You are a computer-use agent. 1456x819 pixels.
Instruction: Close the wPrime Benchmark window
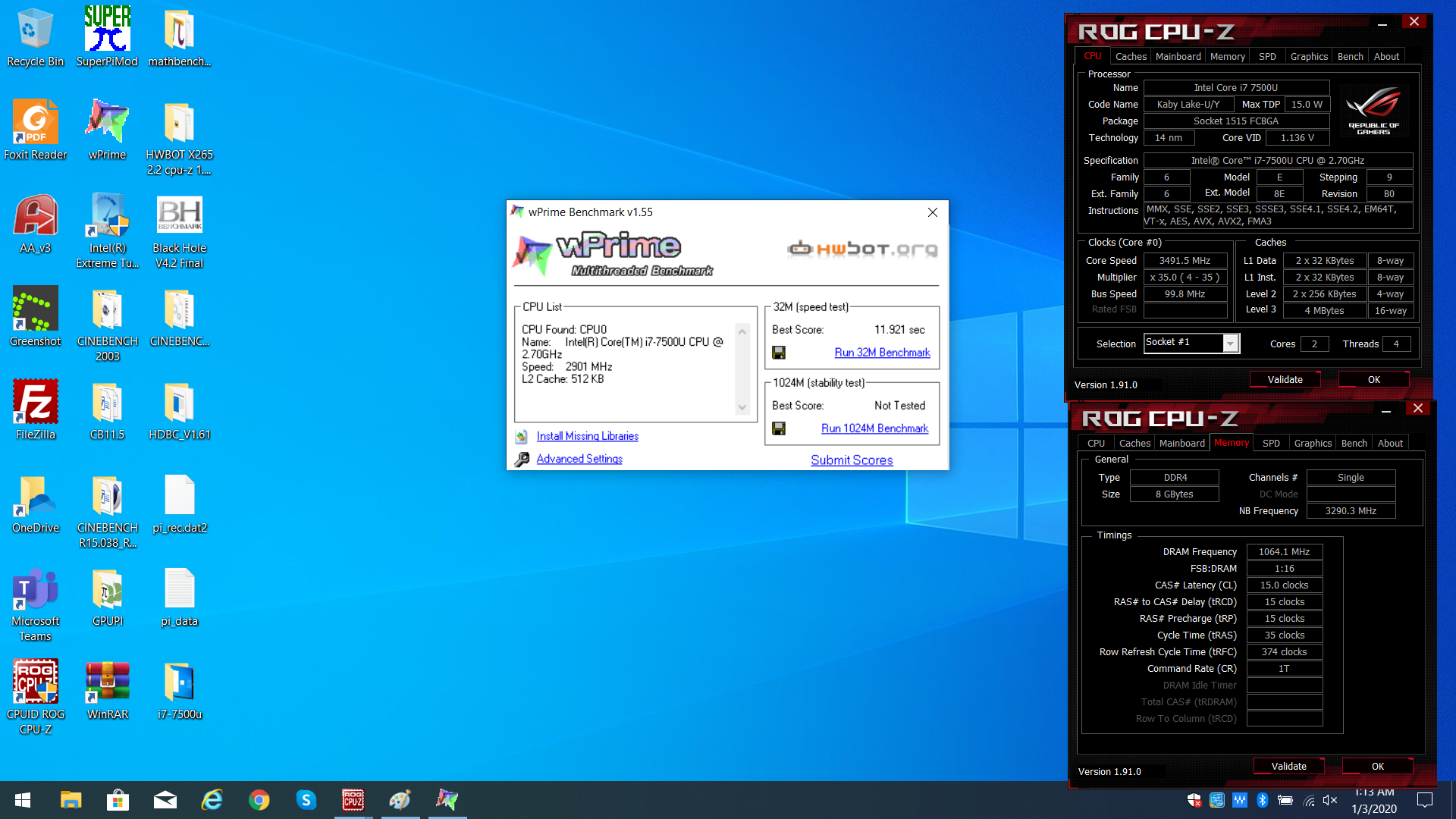click(933, 212)
